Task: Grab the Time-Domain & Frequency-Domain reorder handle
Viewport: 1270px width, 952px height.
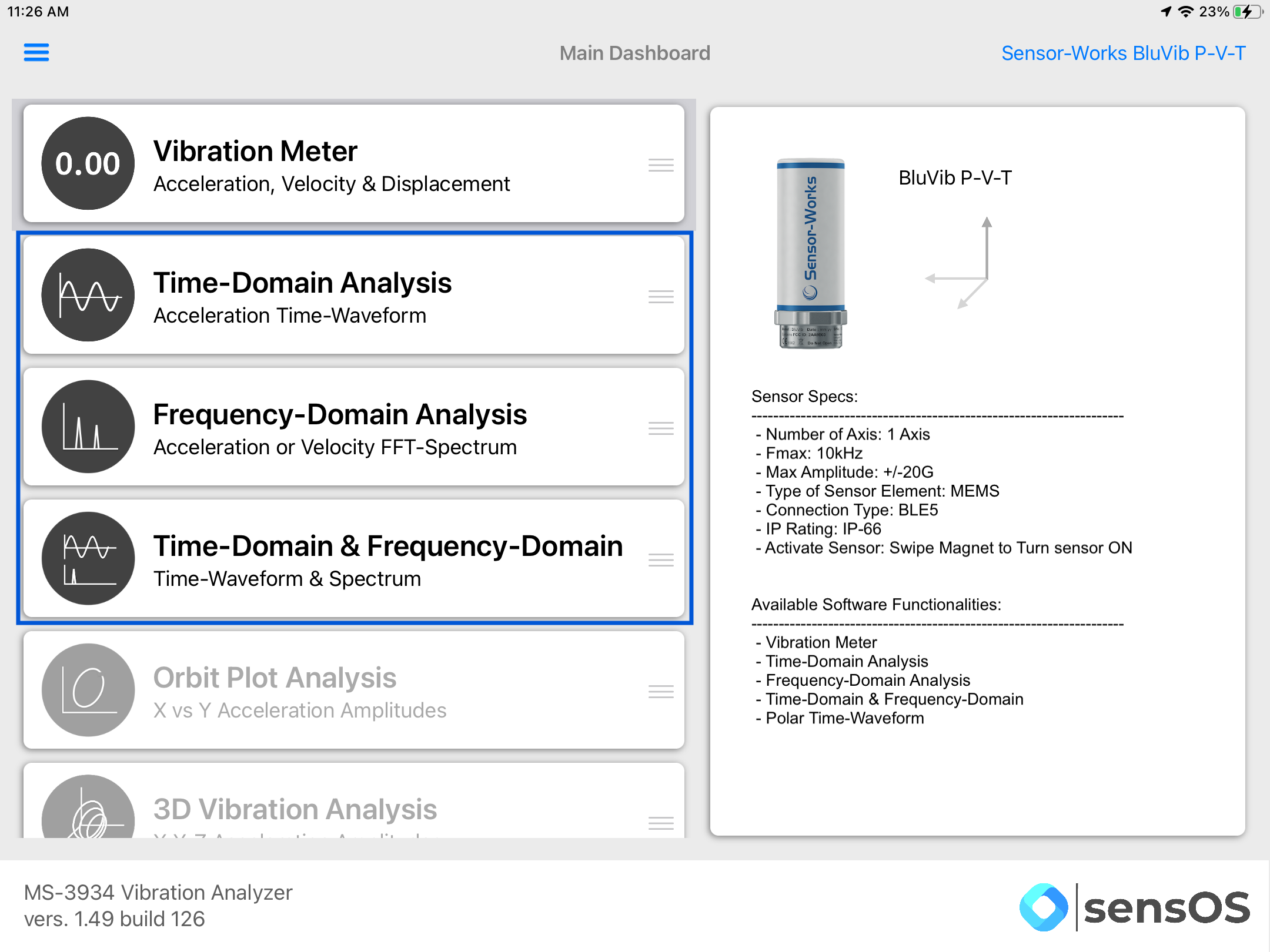Action: pos(661,560)
